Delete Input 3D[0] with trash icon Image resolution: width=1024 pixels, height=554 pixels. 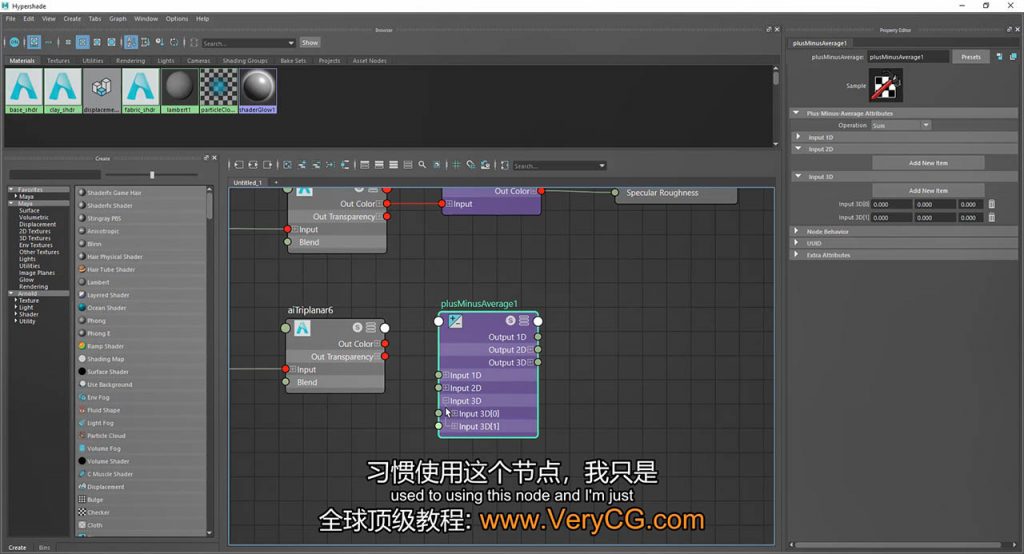pyautogui.click(x=991, y=204)
